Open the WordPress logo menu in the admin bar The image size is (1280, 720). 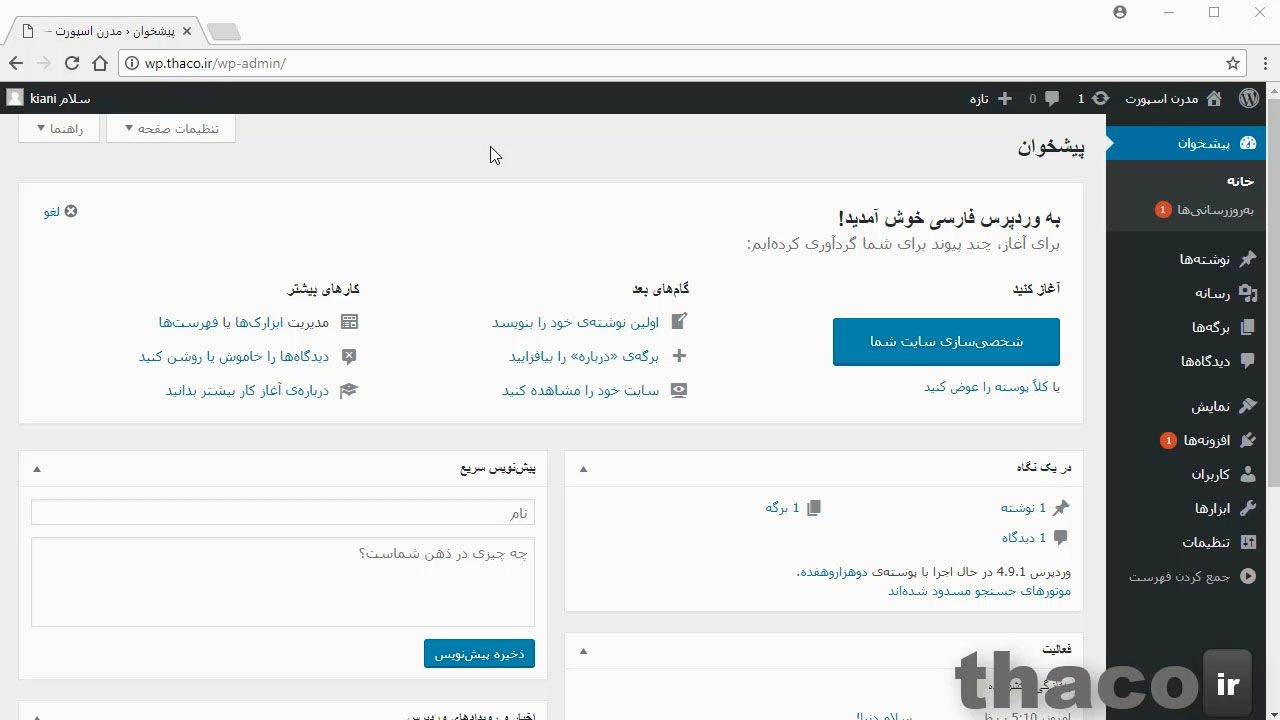pyautogui.click(x=1248, y=98)
